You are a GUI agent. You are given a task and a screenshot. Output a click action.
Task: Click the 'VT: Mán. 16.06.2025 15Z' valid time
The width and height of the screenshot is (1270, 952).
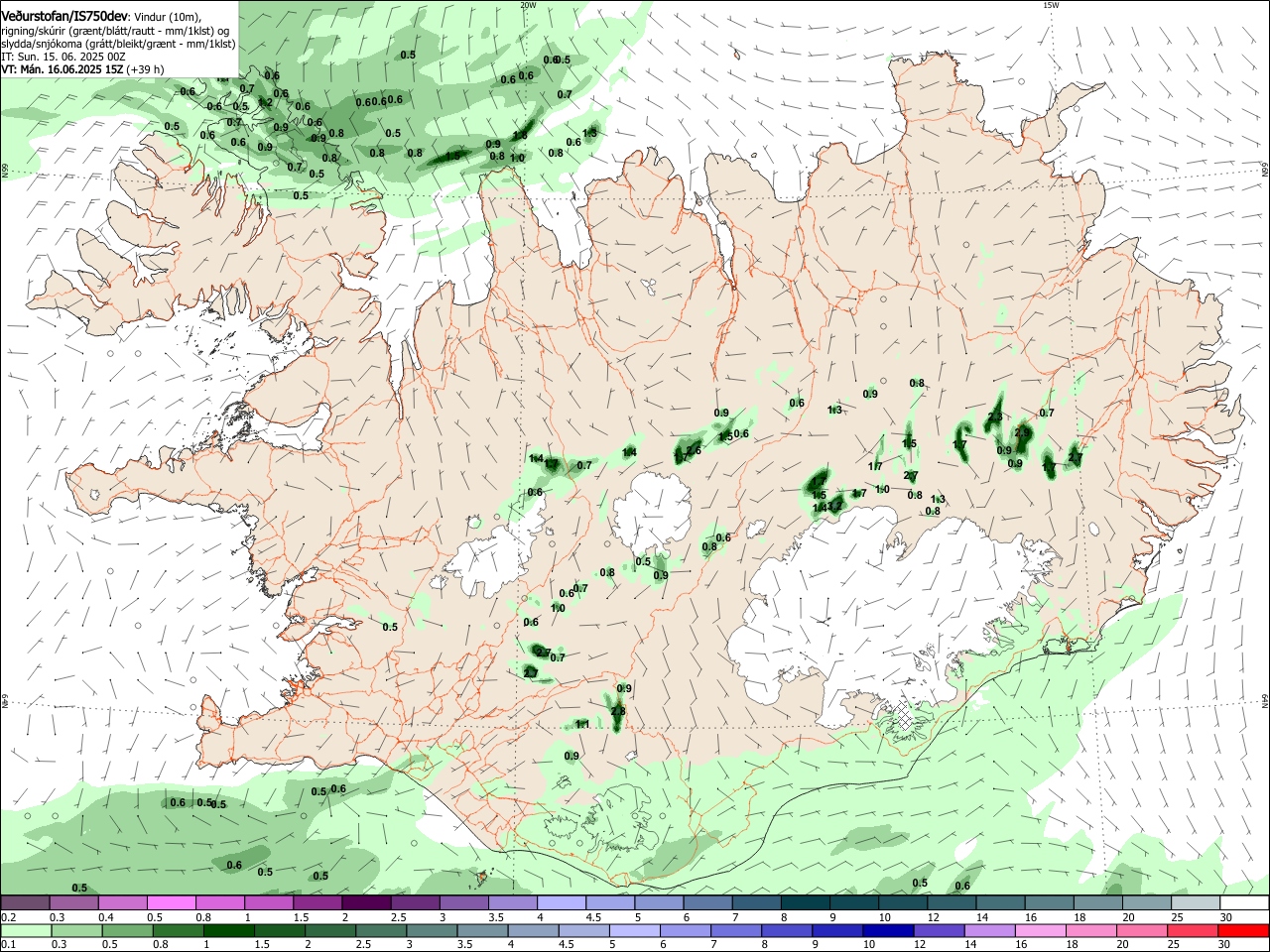pos(62,69)
